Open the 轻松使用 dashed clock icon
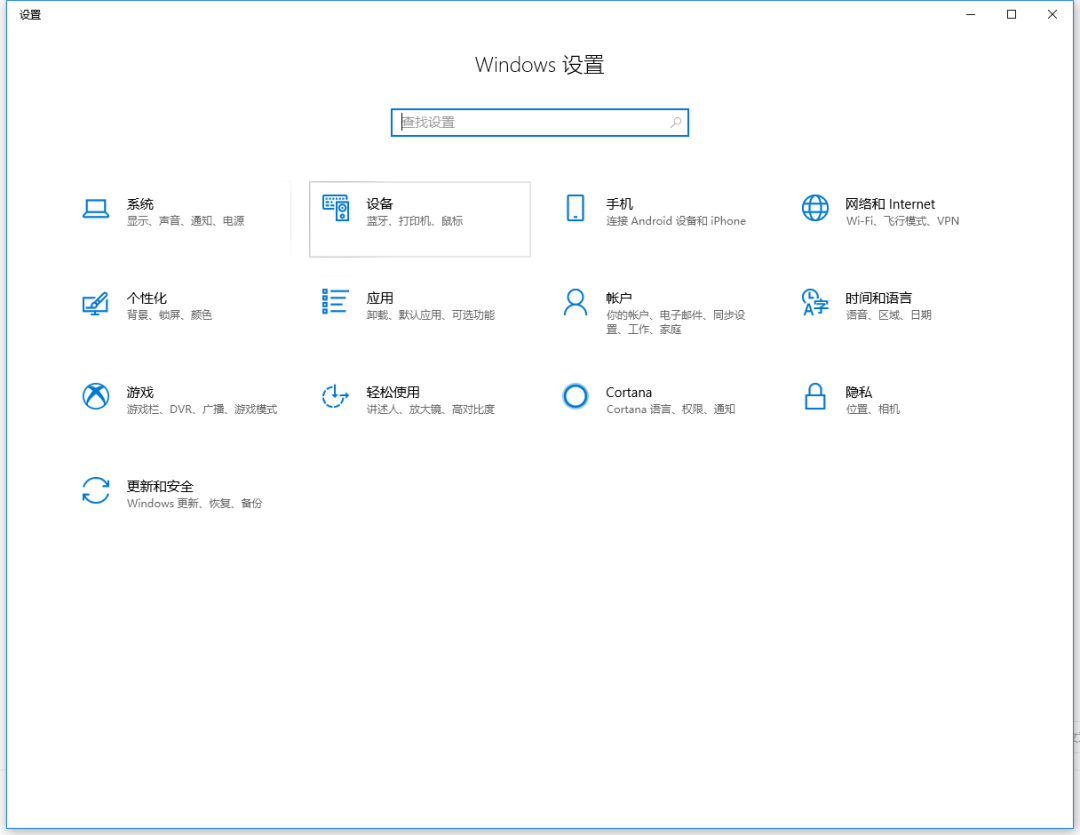This screenshot has height=835, width=1080. pos(335,396)
